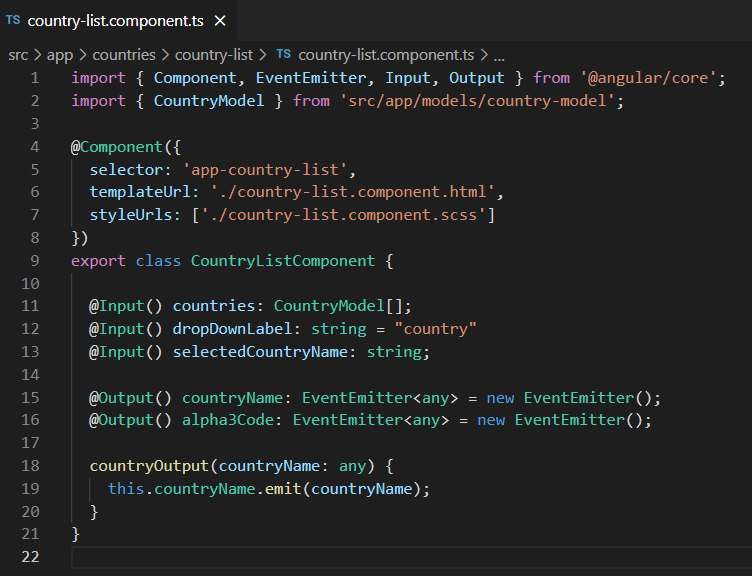This screenshot has width=752, height=576.
Task: Click the TS icon in the breadcrumb bar
Action: click(x=283, y=54)
